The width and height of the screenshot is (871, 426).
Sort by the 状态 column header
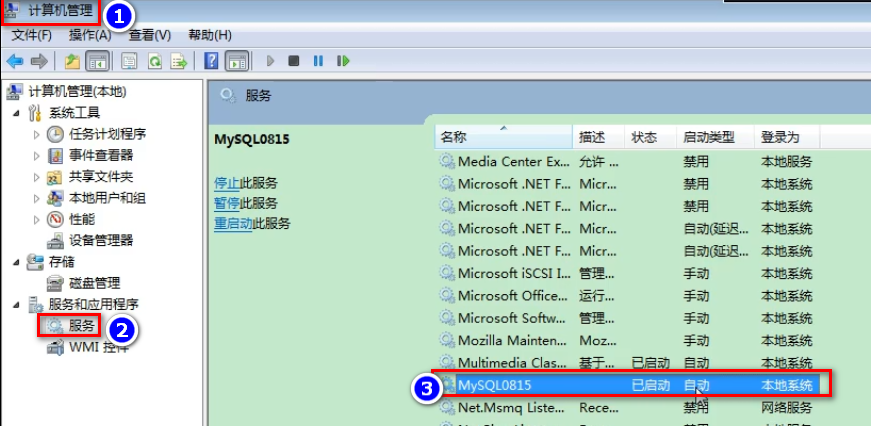pyautogui.click(x=651, y=137)
